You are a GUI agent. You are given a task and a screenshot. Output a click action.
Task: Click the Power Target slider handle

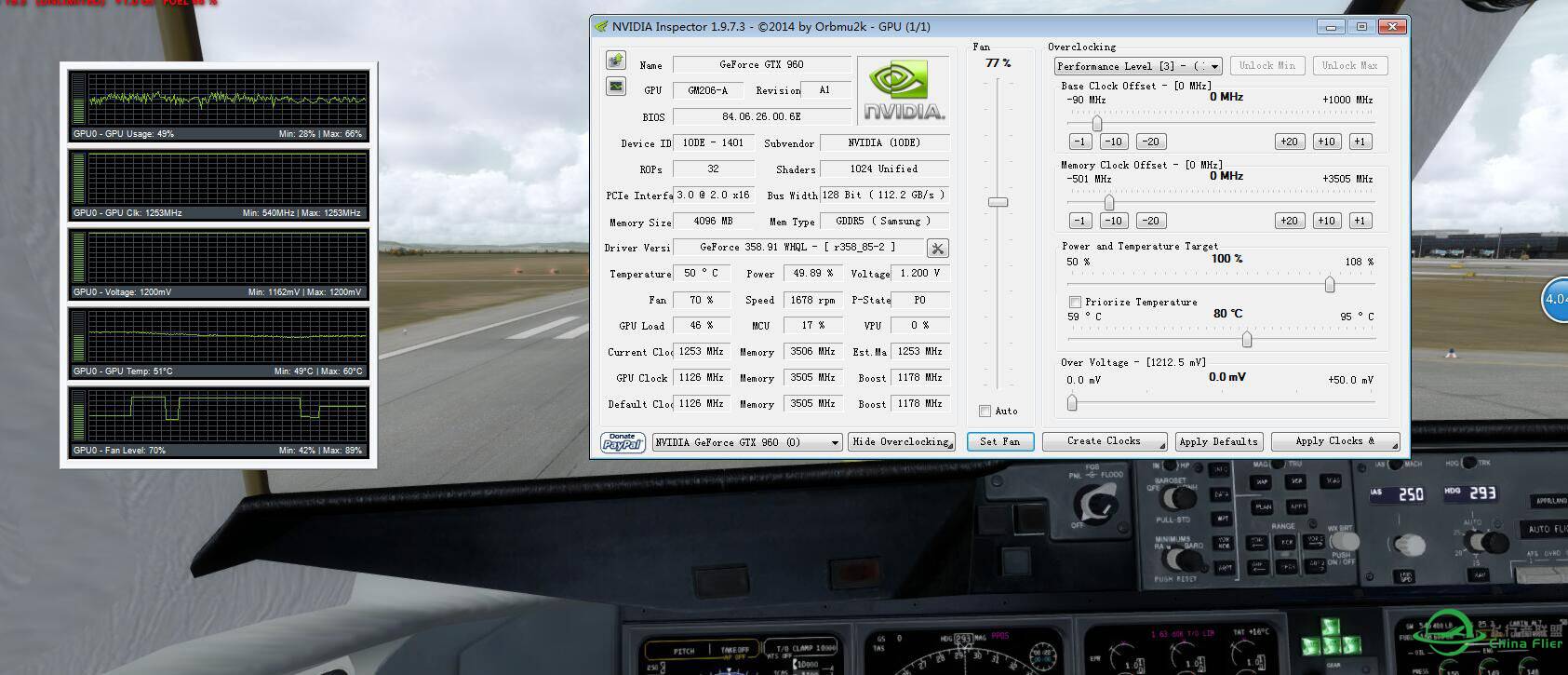(1330, 284)
